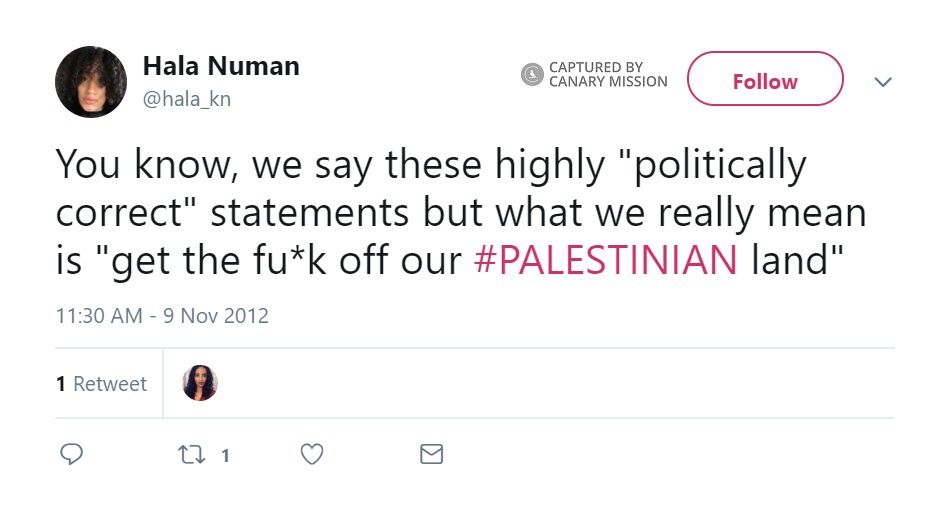Click the retweet count number beside arrows
This screenshot has height=509, width=951.
click(x=225, y=456)
